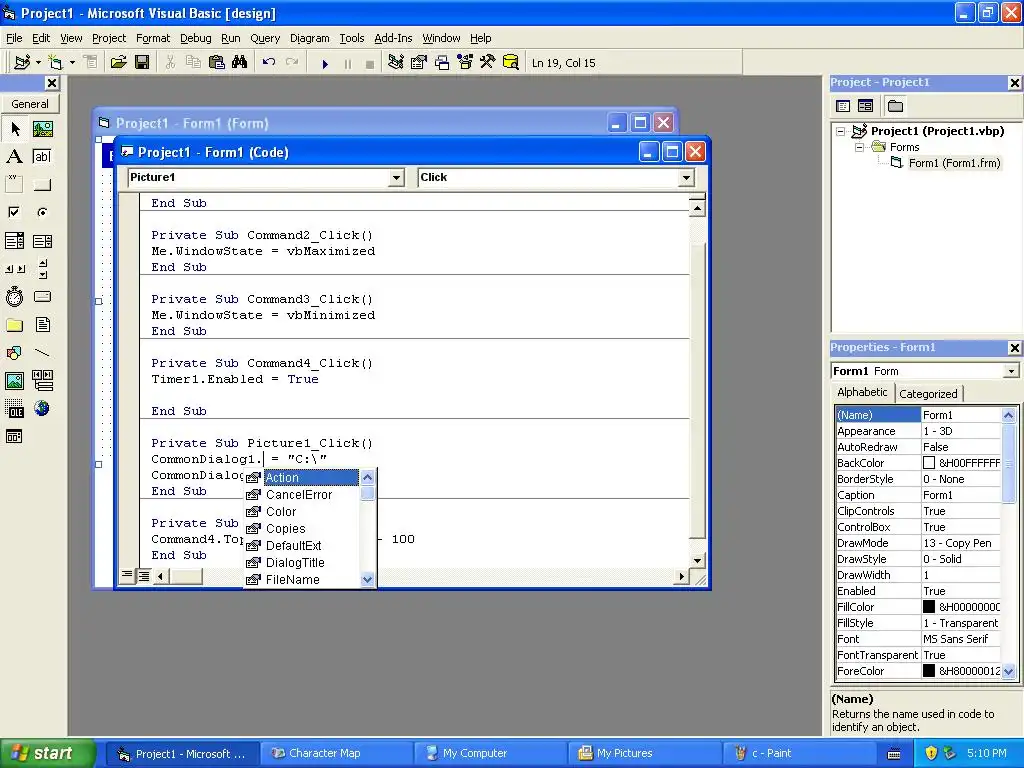This screenshot has height=768, width=1024.
Task: Switch to the Alphabetic properties tab
Action: coord(862,392)
